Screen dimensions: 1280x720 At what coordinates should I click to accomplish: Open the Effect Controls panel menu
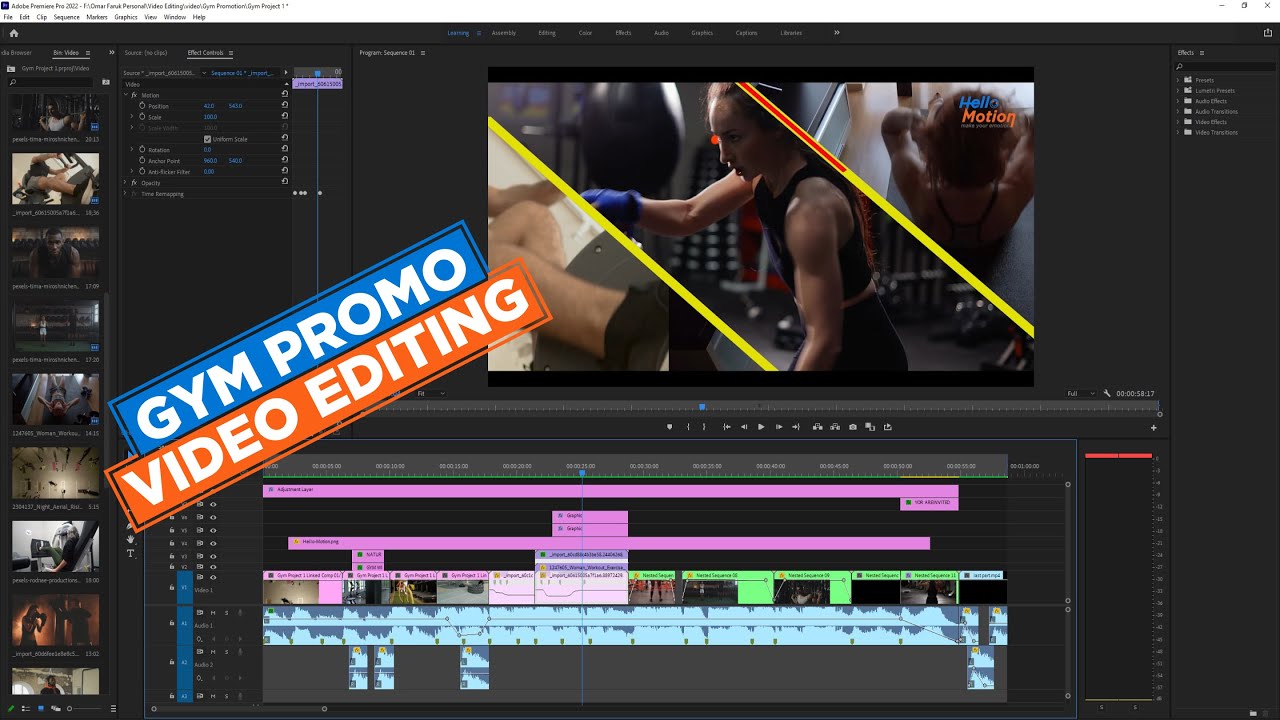(231, 53)
